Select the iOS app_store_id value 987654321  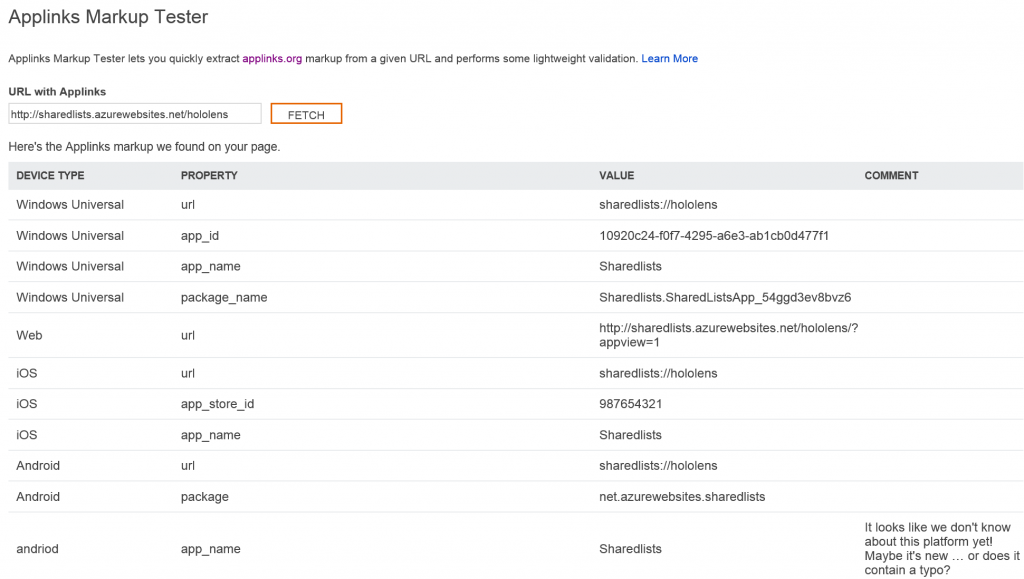tap(630, 404)
